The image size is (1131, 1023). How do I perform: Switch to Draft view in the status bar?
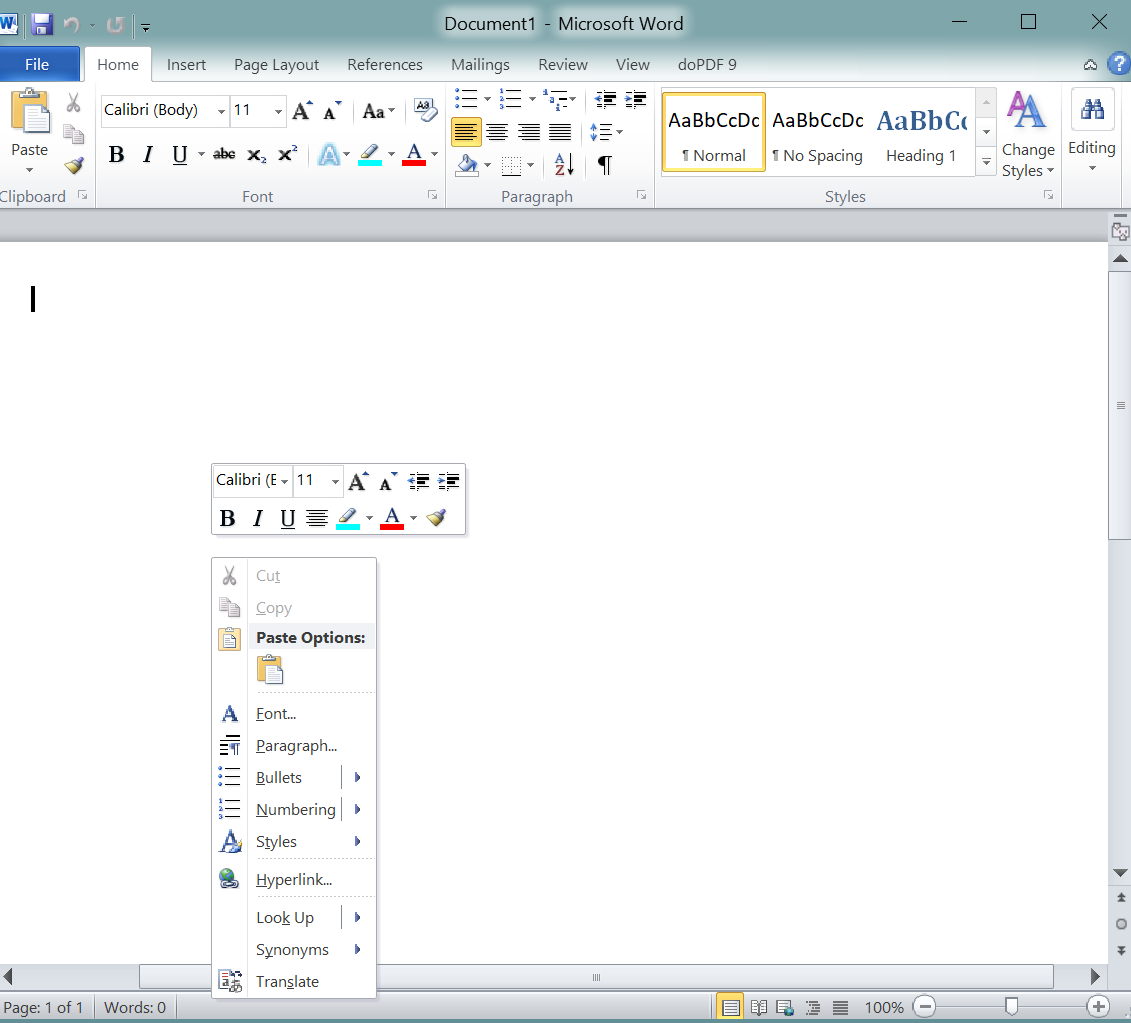tap(840, 1007)
